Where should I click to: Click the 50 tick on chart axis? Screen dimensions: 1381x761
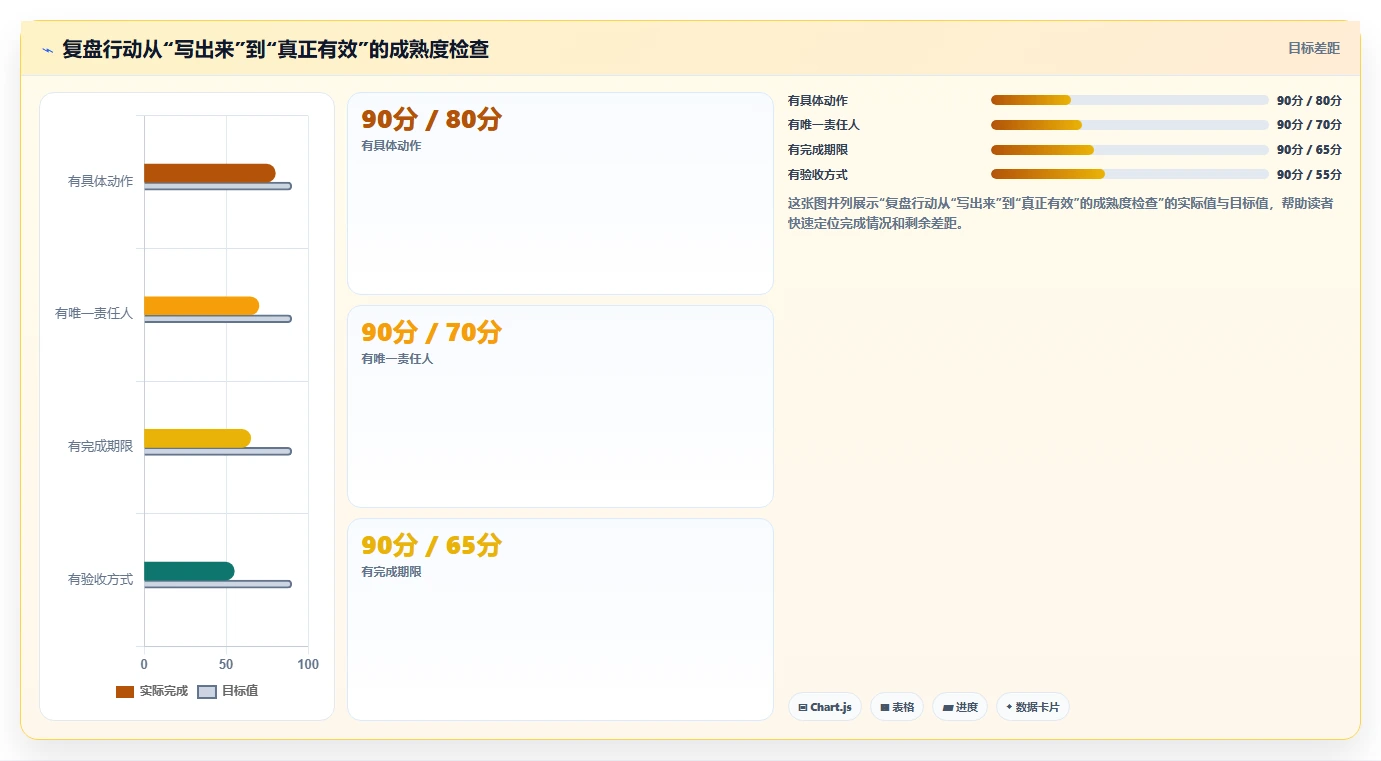coord(226,664)
